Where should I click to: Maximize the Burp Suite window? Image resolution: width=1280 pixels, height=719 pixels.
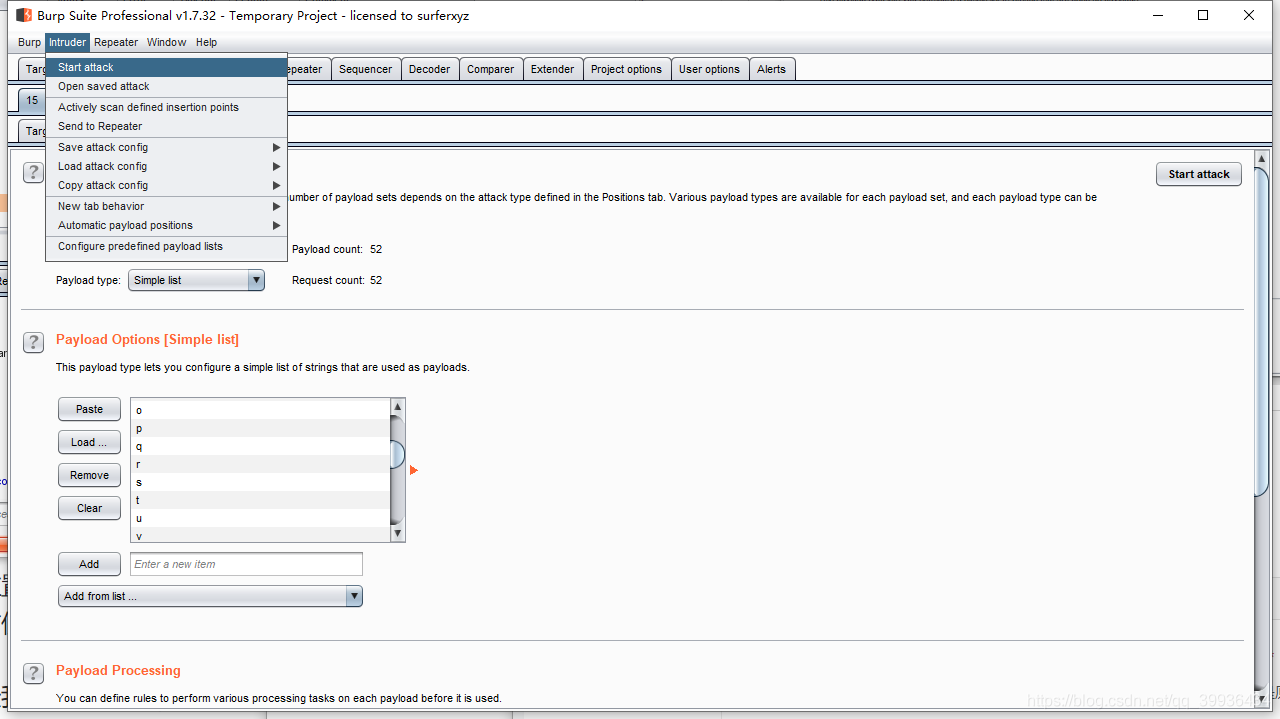[x=1203, y=15]
